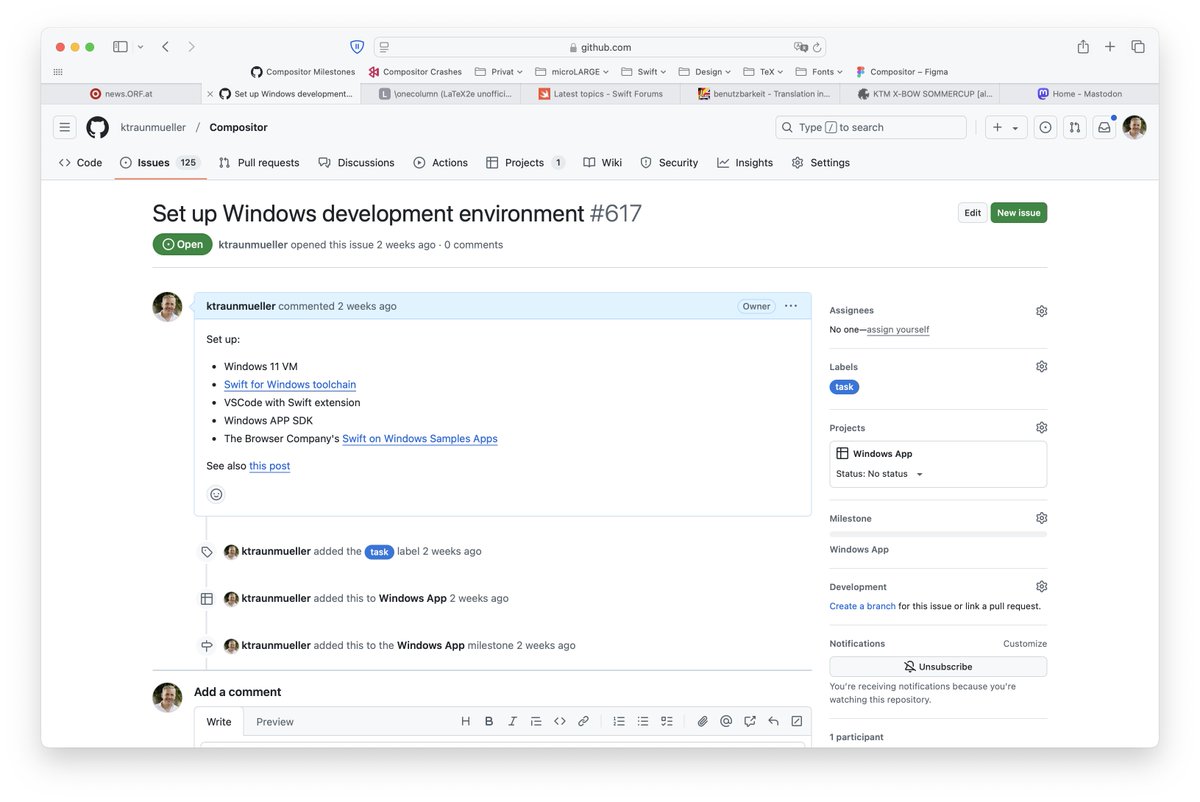Click the Safari address bar

pyautogui.click(x=600, y=47)
